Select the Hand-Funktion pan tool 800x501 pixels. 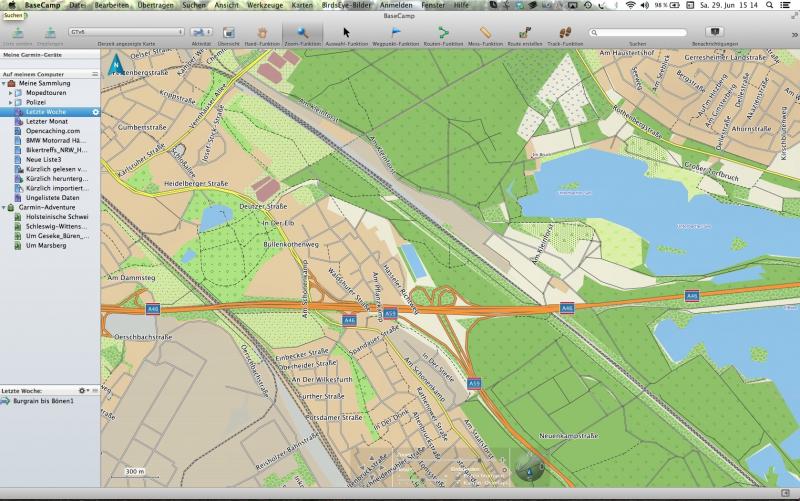pyautogui.click(x=261, y=33)
